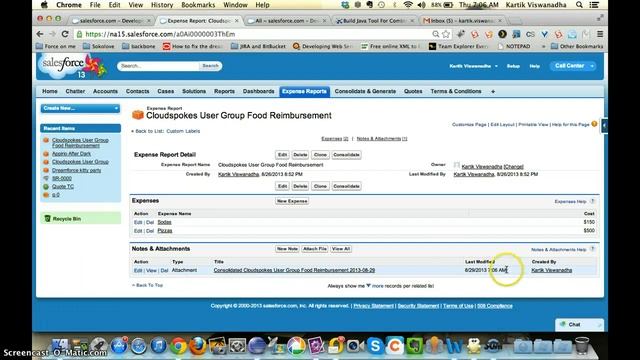This screenshot has width=640, height=360.
Task: Open the Expense Reports tab
Action: [x=304, y=91]
